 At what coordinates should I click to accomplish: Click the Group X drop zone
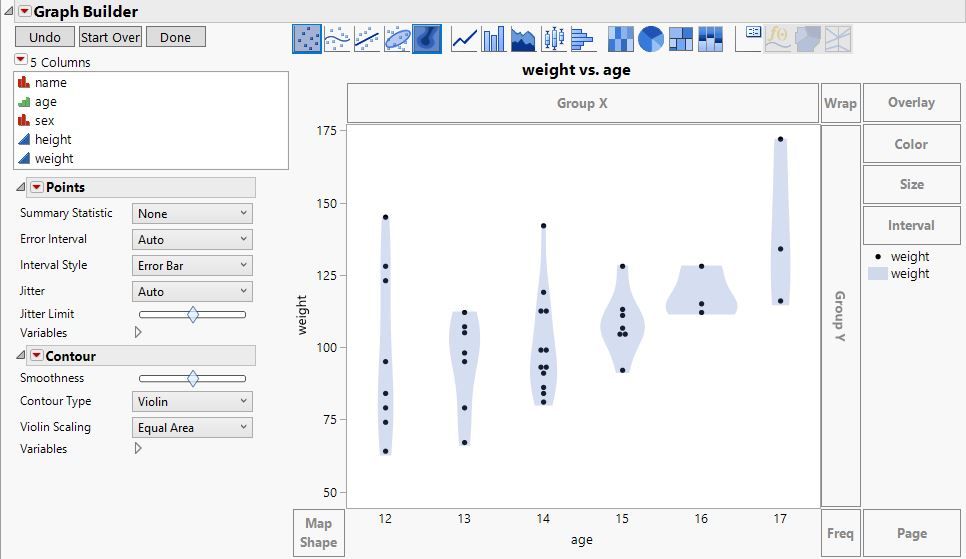[x=583, y=103]
